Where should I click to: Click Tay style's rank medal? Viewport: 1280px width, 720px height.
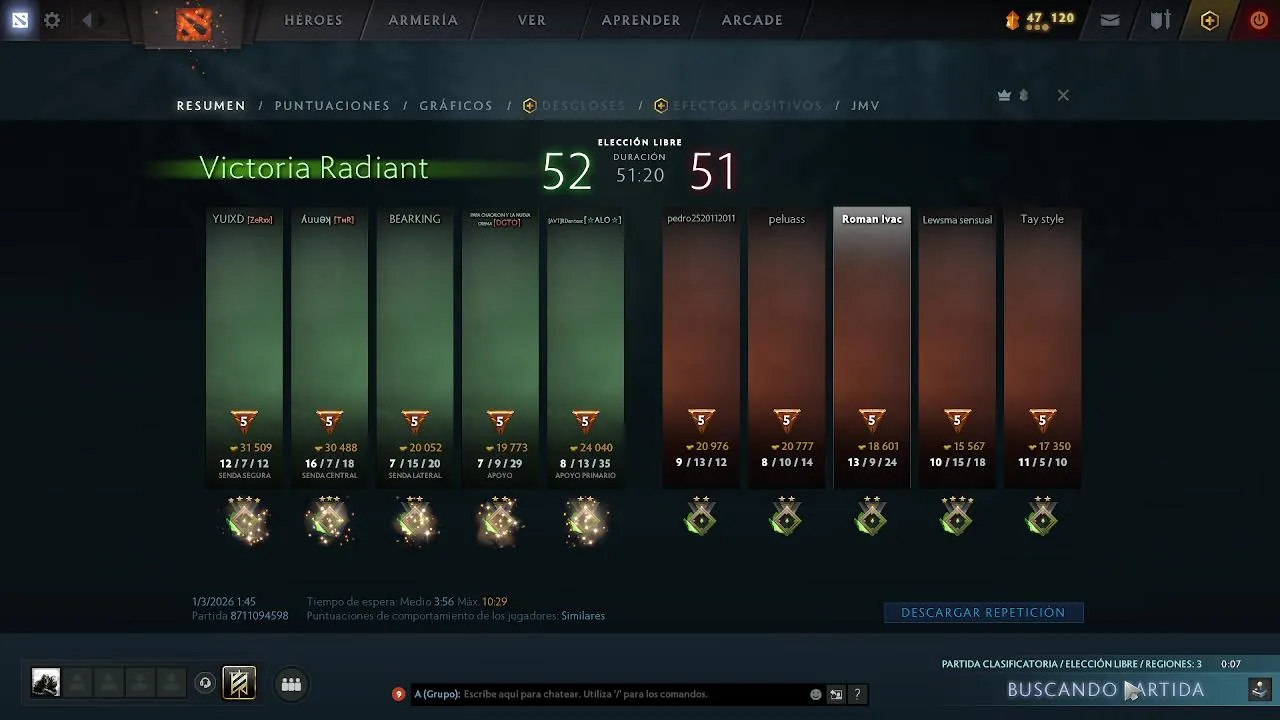click(x=1043, y=517)
